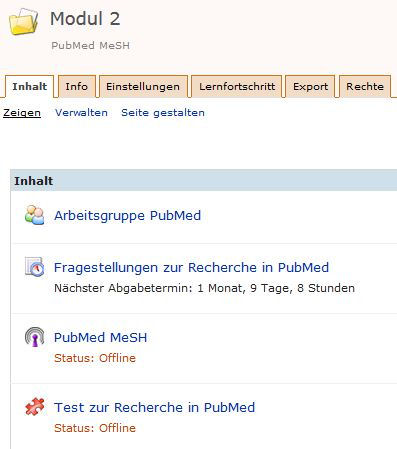Open the Einstellungen tab
Image resolution: width=397 pixels, height=449 pixels.
tap(143, 86)
